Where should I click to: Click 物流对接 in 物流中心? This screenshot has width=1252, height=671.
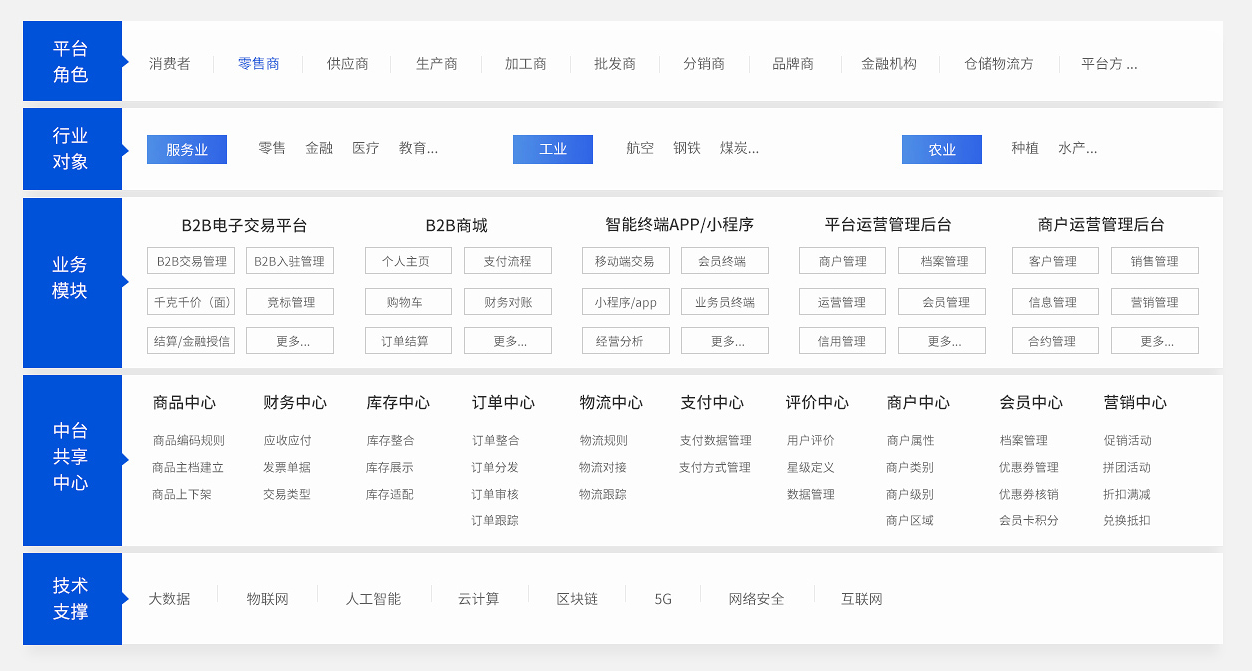pyautogui.click(x=603, y=467)
